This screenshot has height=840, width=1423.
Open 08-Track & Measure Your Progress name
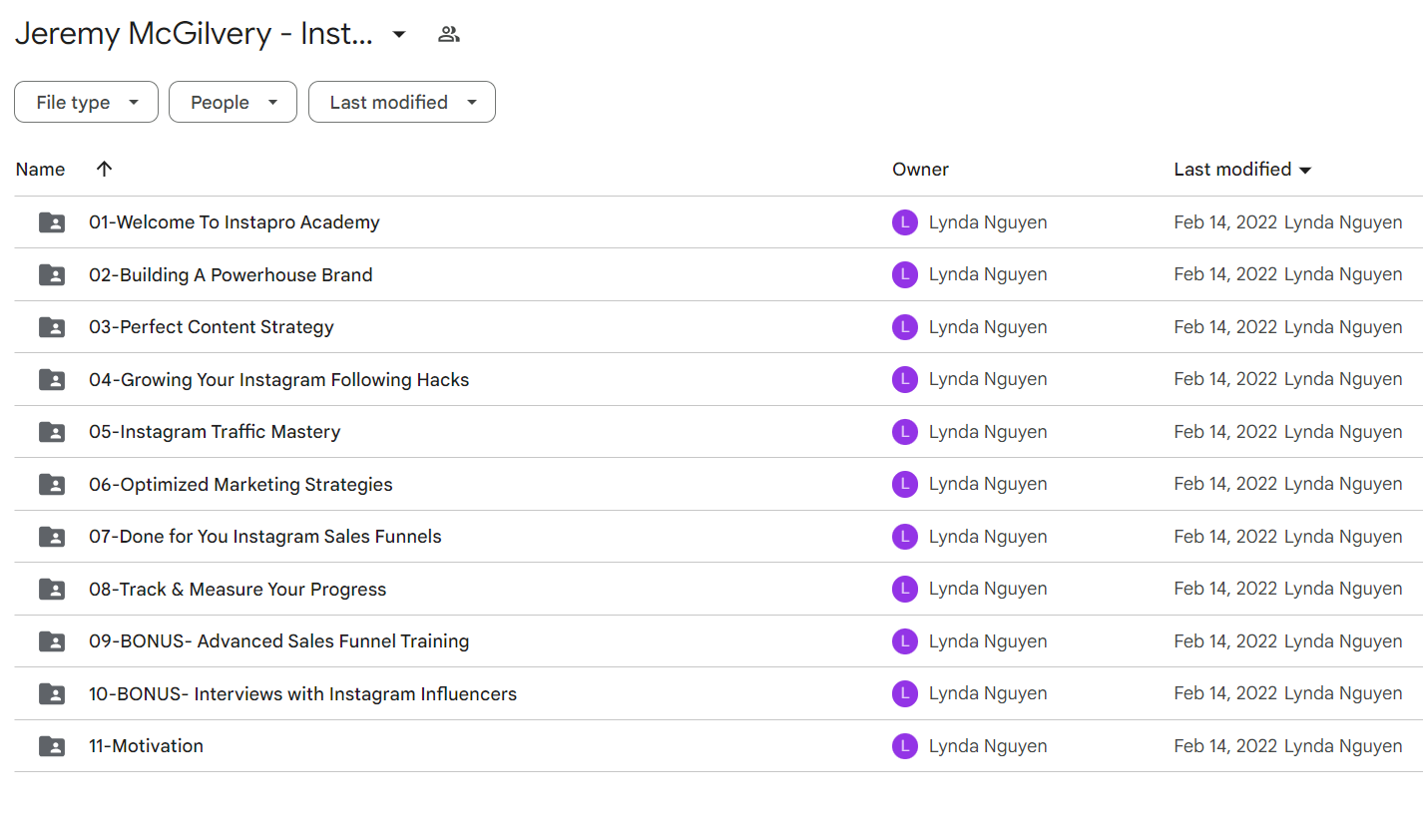[x=237, y=589]
